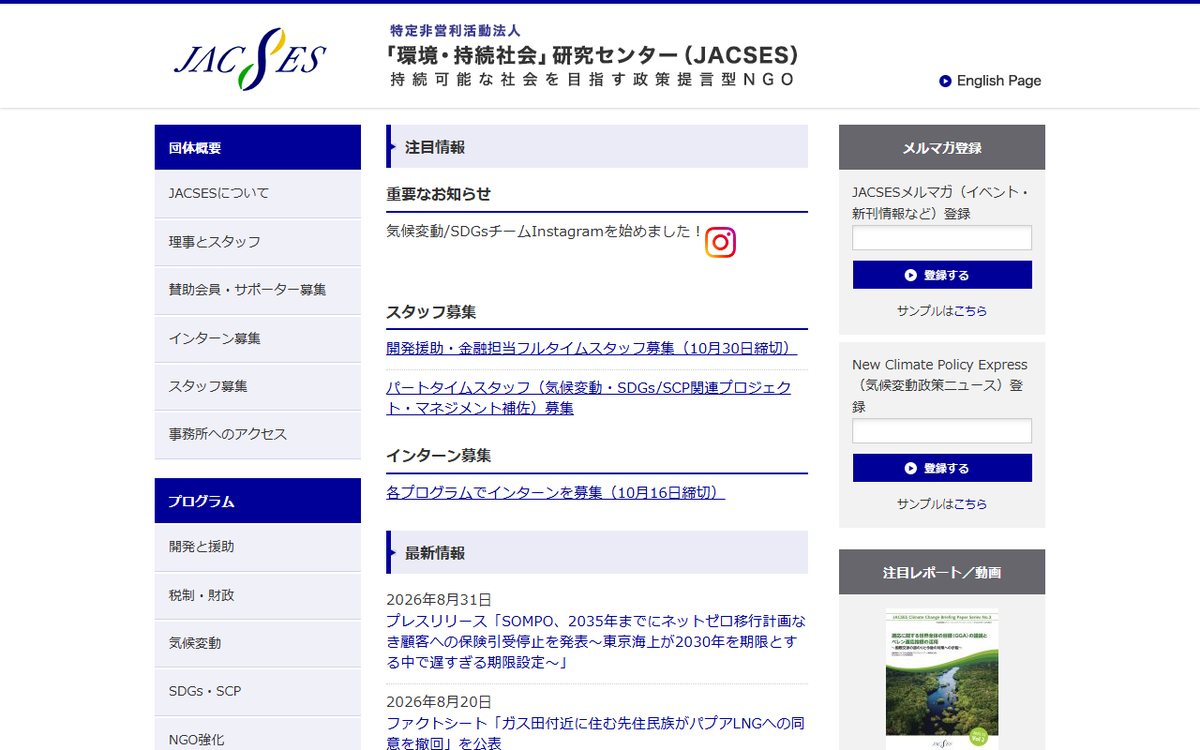
Task: Click 登録する under JACSESメルマガ
Action: click(942, 275)
